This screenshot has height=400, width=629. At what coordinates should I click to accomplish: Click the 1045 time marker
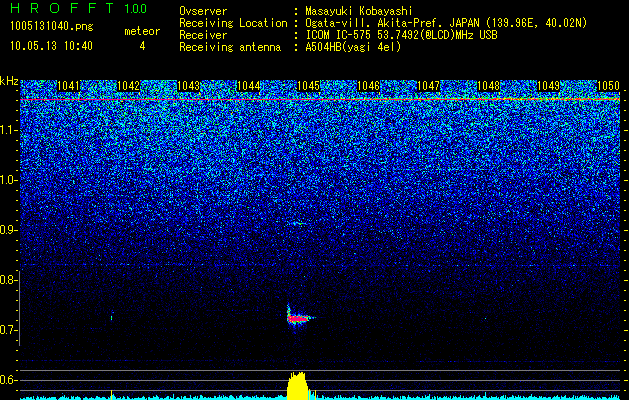[308, 86]
